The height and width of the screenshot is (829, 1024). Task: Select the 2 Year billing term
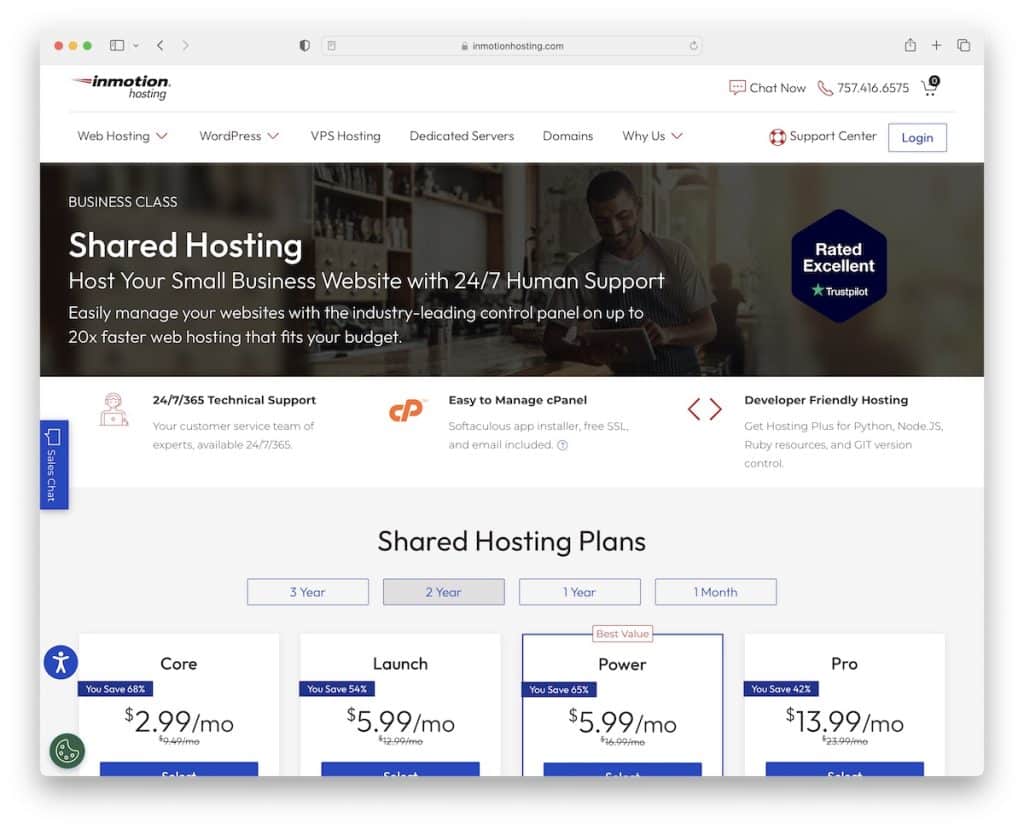pyautogui.click(x=443, y=592)
